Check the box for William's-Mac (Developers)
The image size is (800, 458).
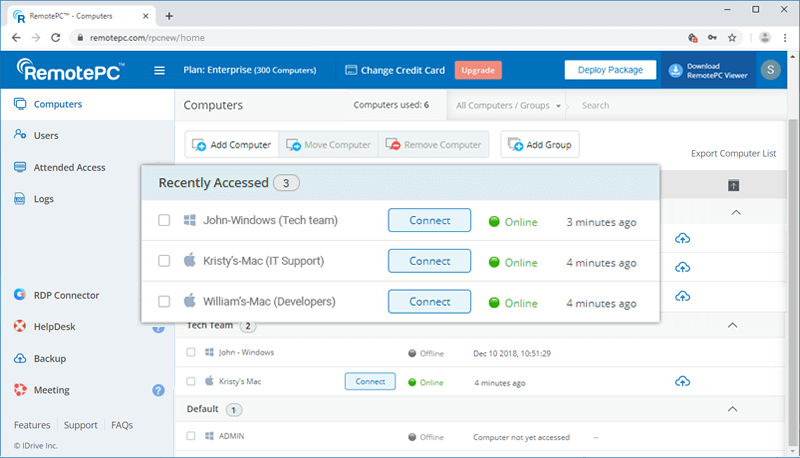point(164,301)
